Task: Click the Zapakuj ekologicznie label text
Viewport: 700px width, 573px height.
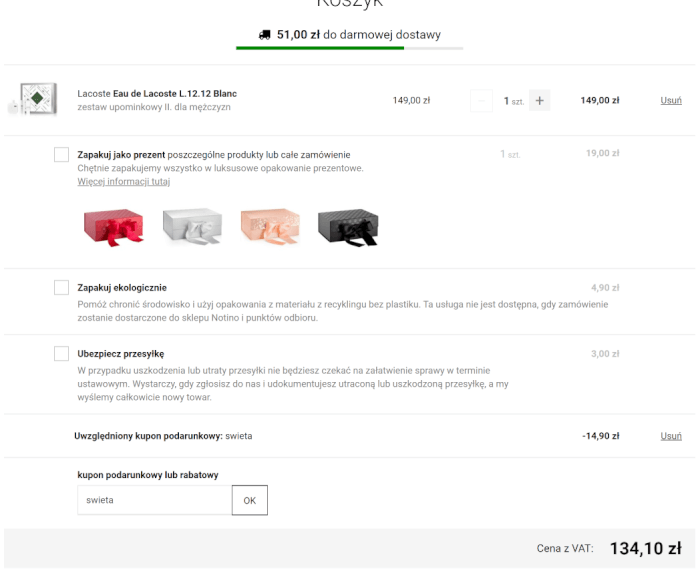Action: click(122, 288)
